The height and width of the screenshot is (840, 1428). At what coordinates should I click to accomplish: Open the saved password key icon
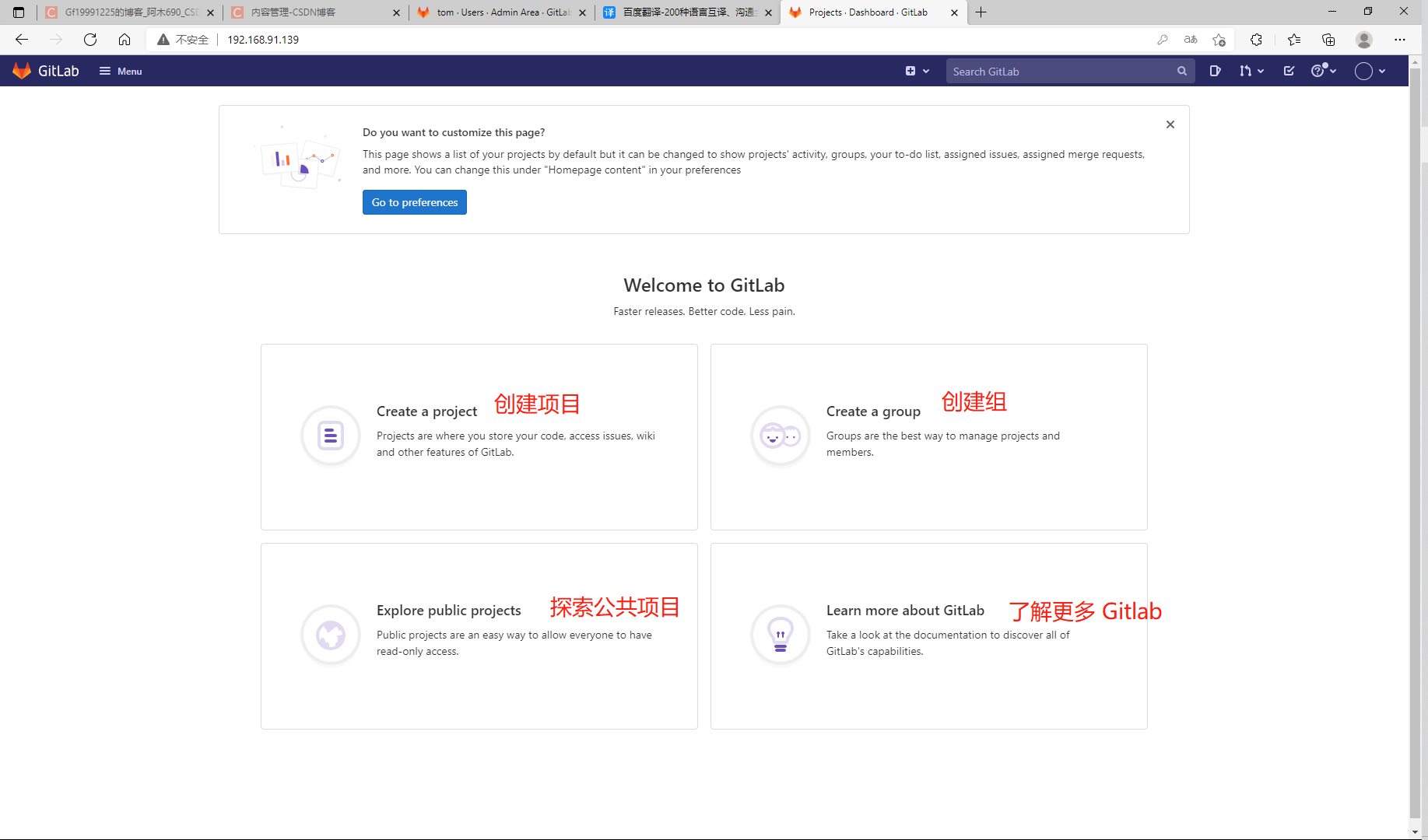click(1163, 40)
